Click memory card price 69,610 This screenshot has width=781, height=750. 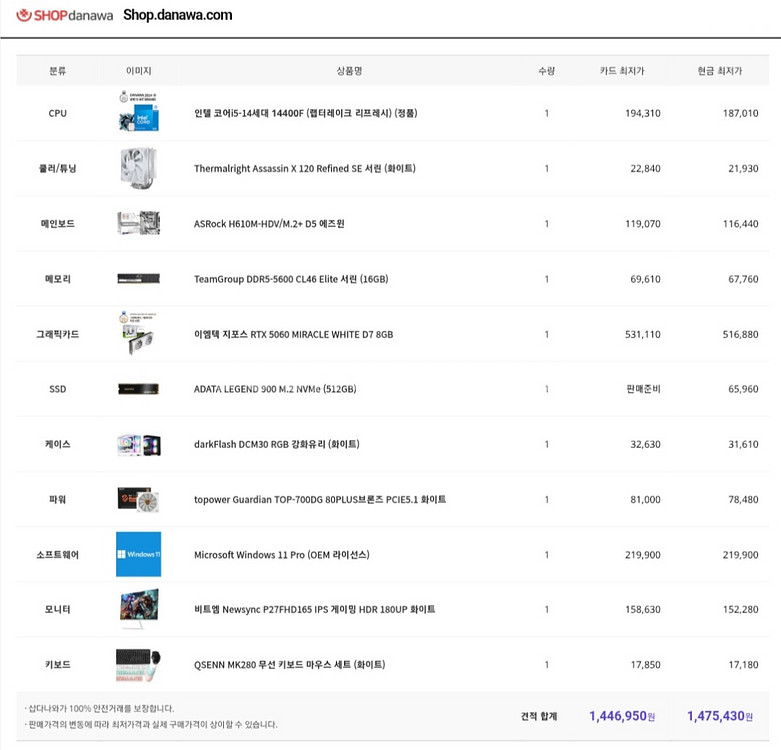[645, 279]
